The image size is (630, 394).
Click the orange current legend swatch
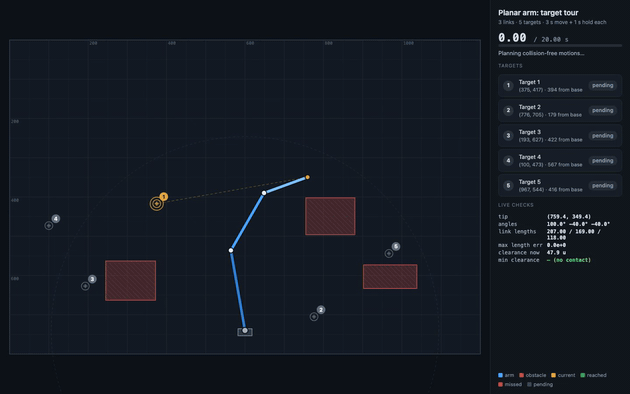tap(553, 375)
